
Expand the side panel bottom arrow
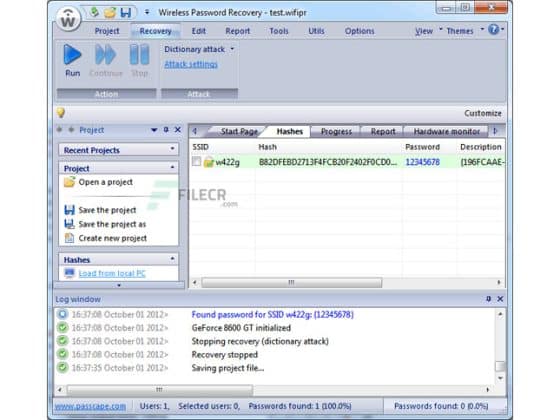[x=119, y=285]
